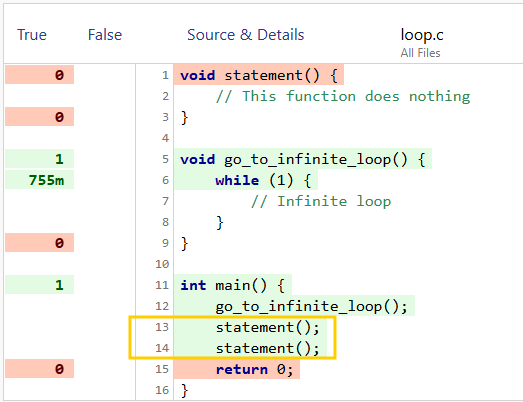Click go_to_infinite_loop(); call on line 12
The image size is (523, 402).
tap(311, 306)
